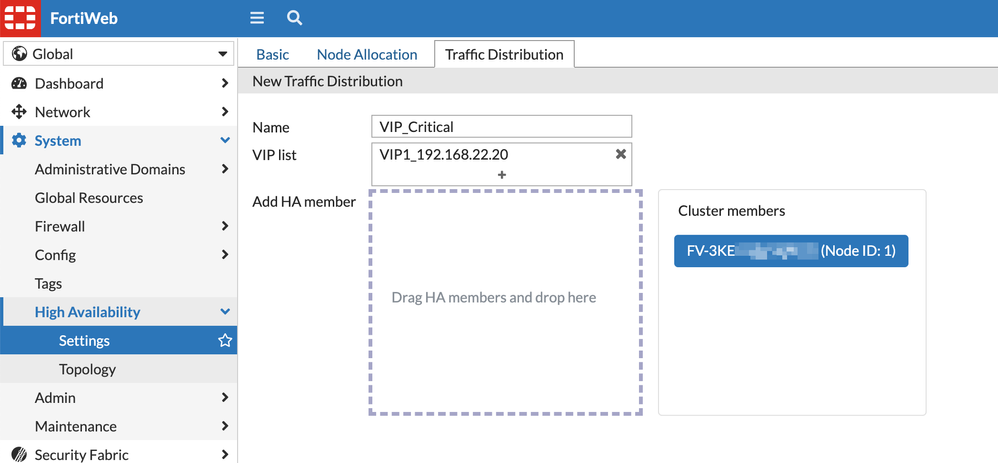Click the Network arrows icon
This screenshot has height=463, width=998.
[19, 112]
